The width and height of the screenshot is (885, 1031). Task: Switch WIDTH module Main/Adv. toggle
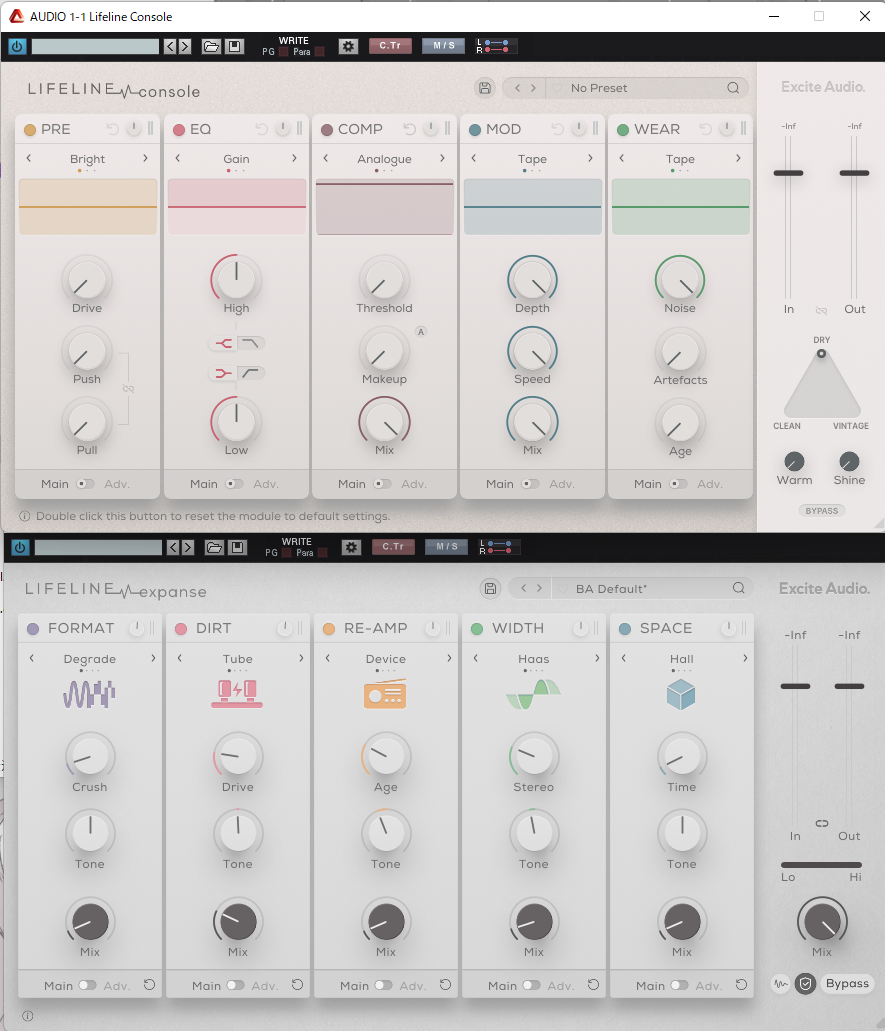click(531, 985)
